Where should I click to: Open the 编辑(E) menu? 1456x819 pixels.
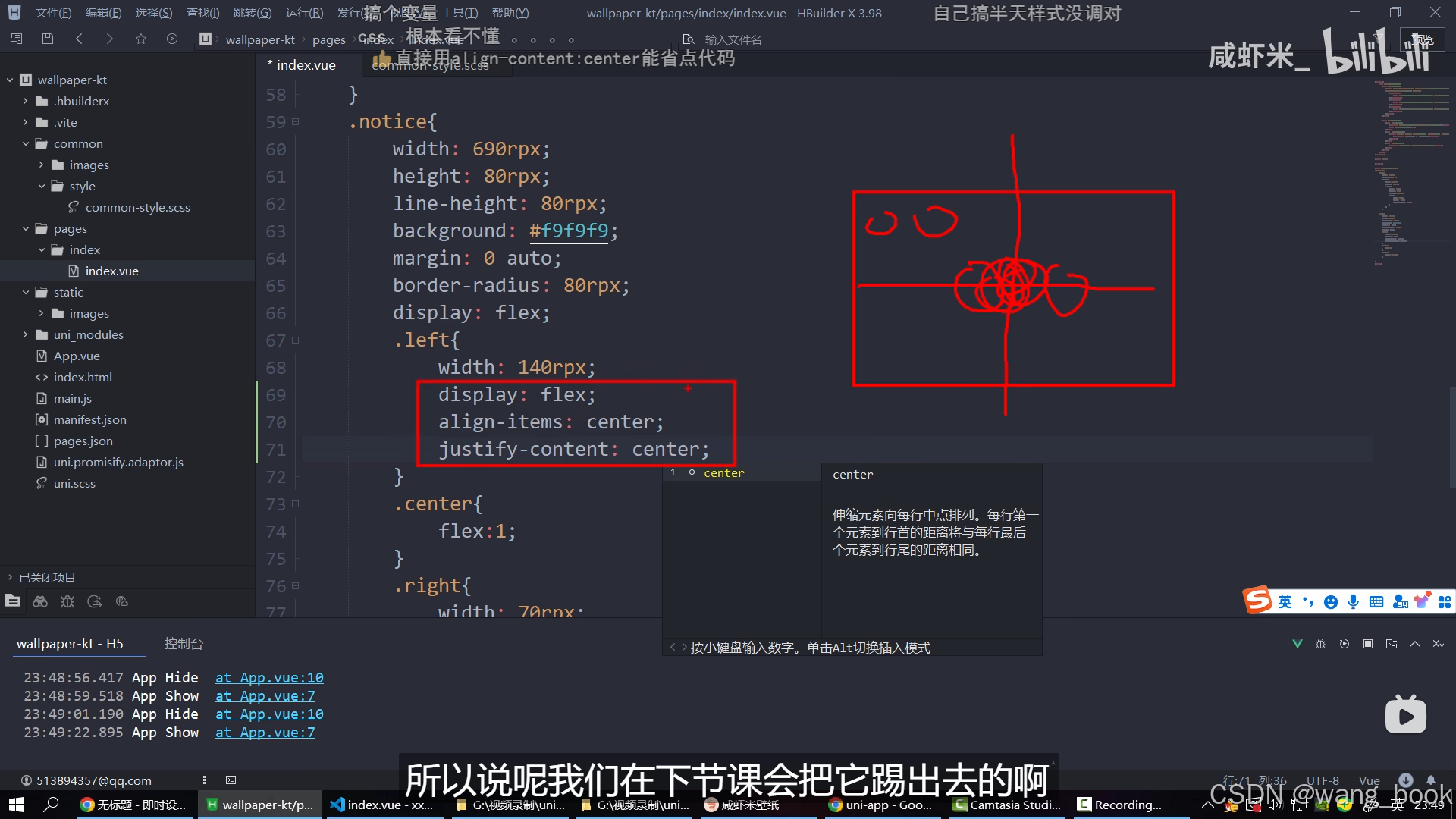pos(103,13)
